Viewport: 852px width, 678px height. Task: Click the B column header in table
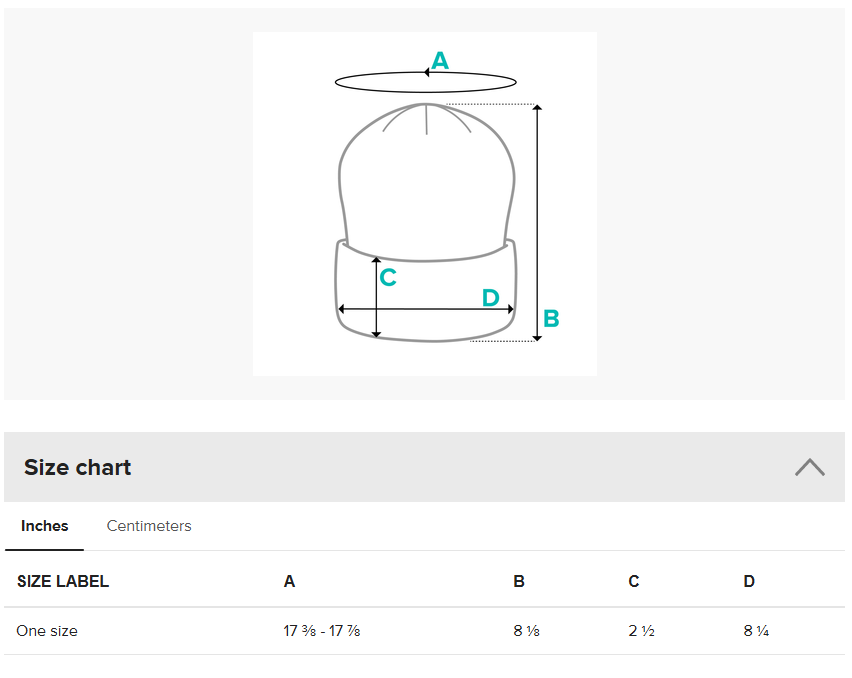(x=519, y=581)
